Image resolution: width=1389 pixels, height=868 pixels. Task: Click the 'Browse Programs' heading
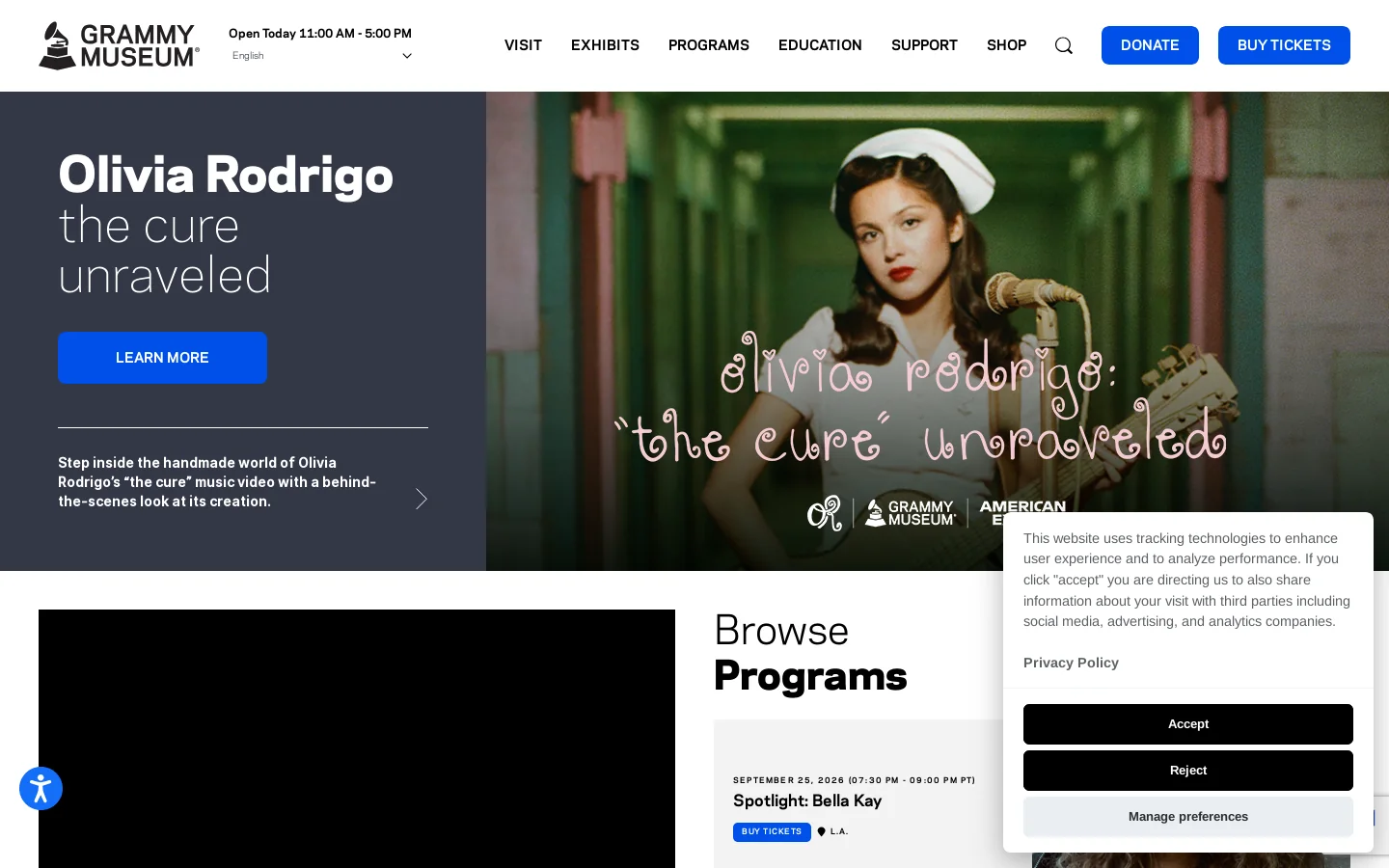coord(810,653)
